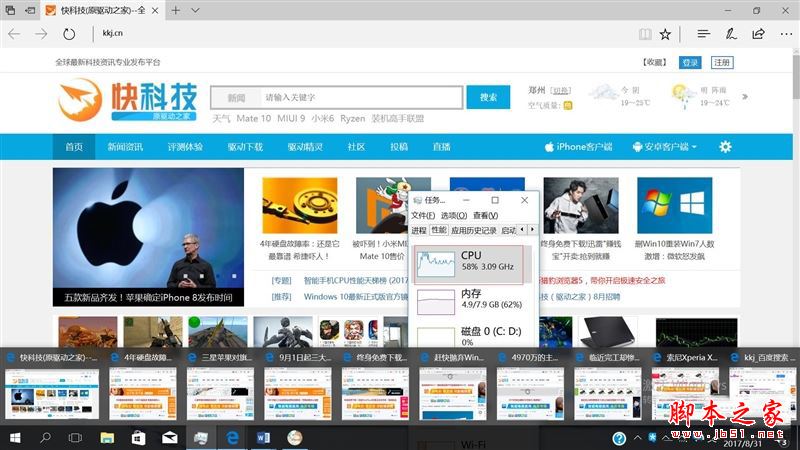The image size is (800, 450).
Task: Add page to favorites with star icon
Action: click(665, 34)
